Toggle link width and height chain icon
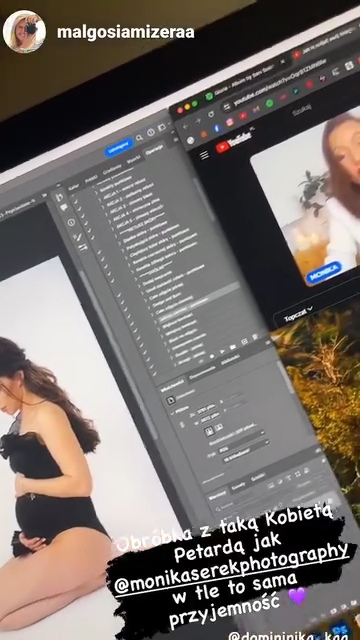This screenshot has height=640, width=360. coord(182,424)
